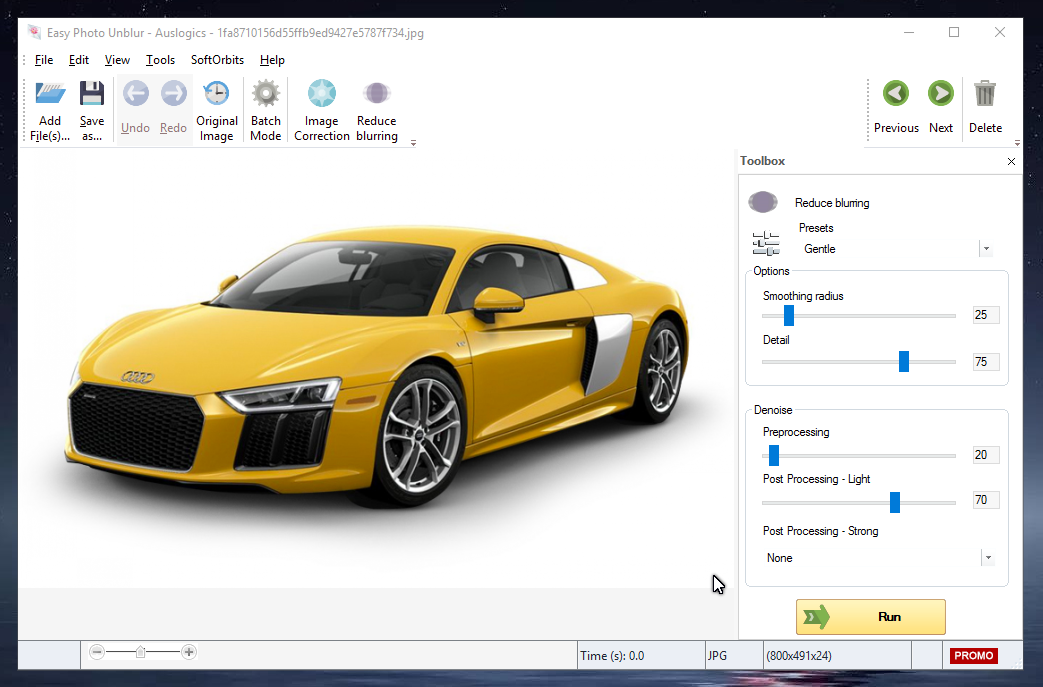The width and height of the screenshot is (1043, 687).
Task: Open the SoftOrbits menu
Action: 218,60
